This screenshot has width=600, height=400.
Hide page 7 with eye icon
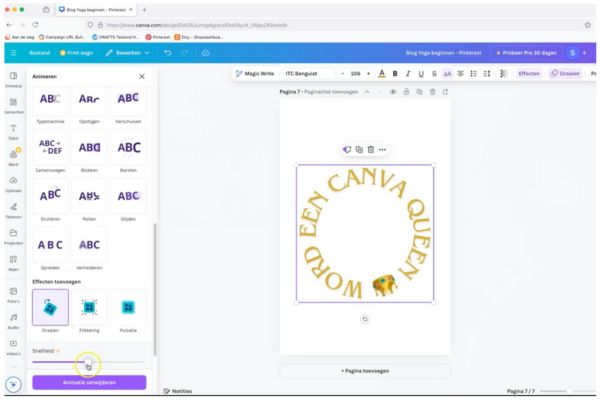click(393, 92)
